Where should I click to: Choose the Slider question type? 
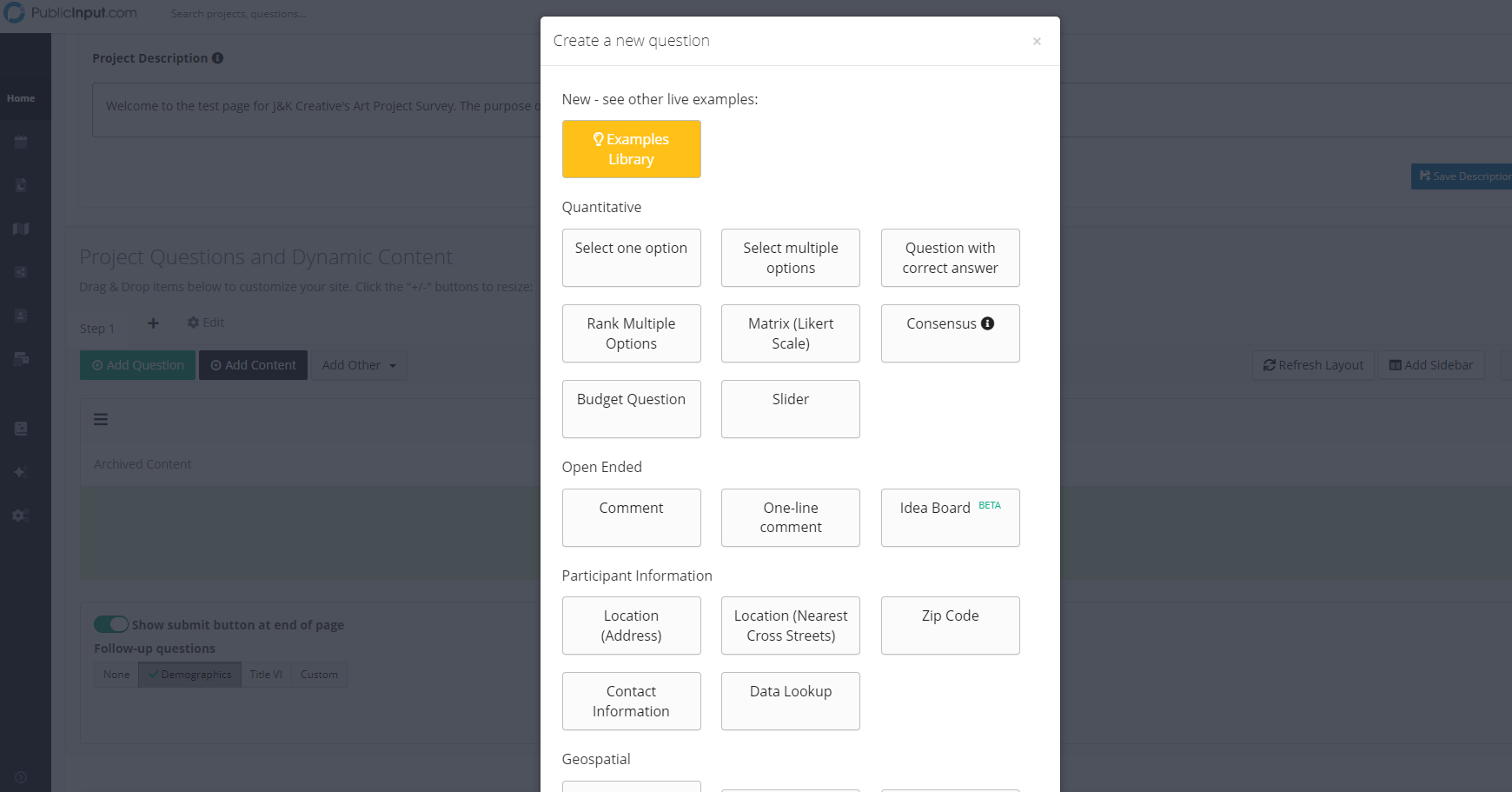790,409
